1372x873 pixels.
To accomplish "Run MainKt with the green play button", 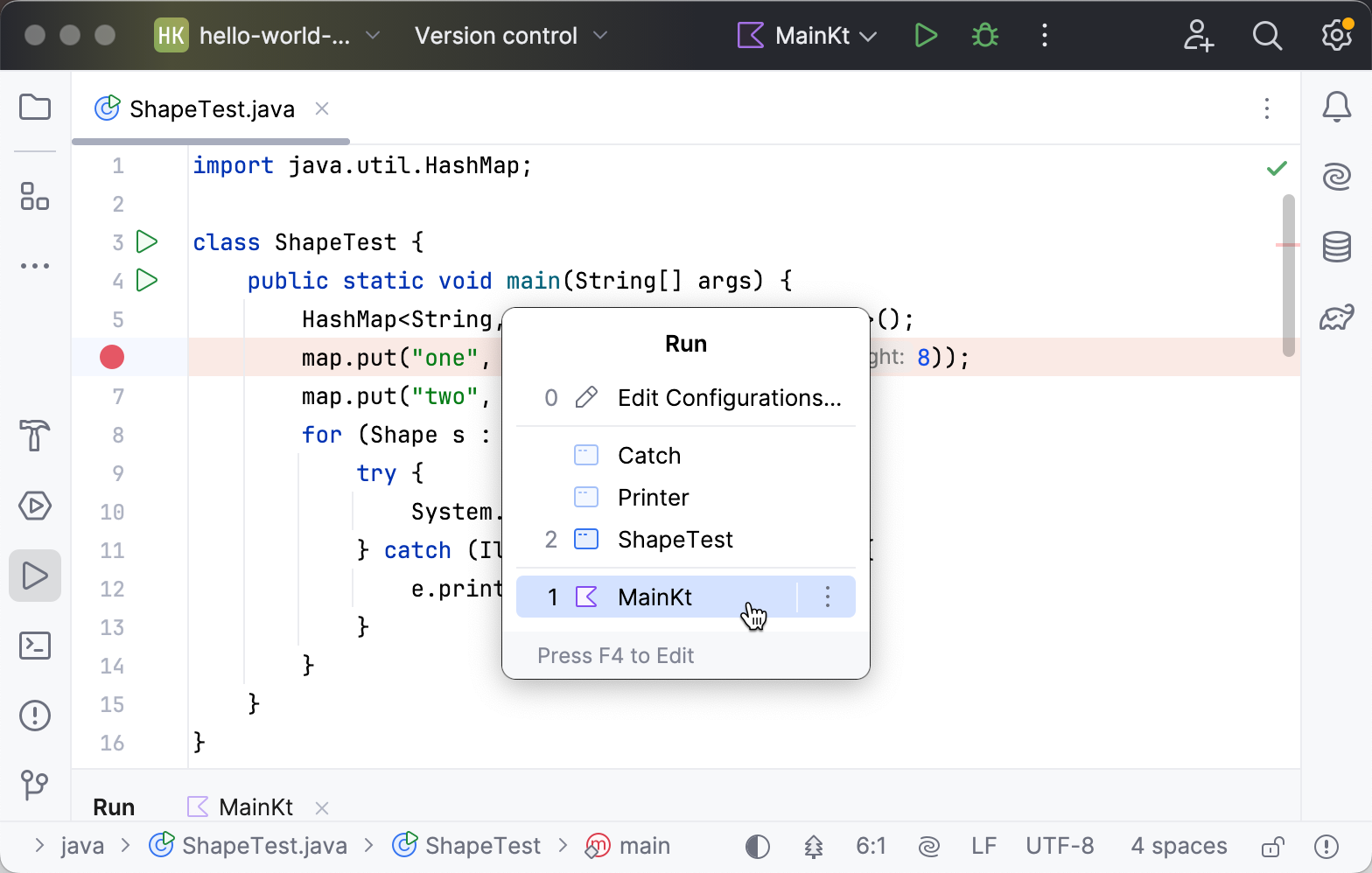I will pos(926,36).
